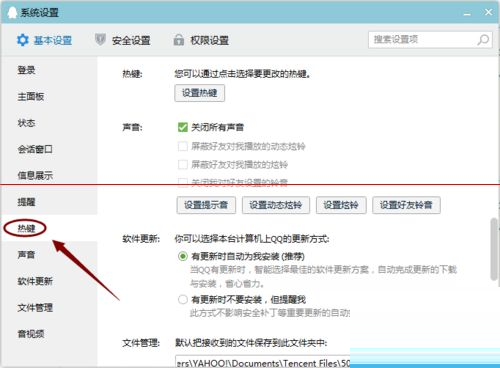Select 登录 in the sidebar
Viewport: 500px width, 368px height.
(26, 70)
